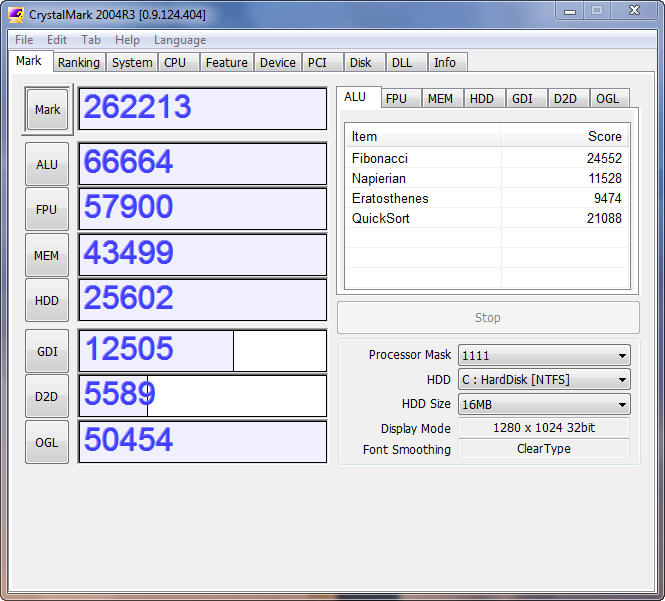Click the D2D progress bar showing 5589

pyautogui.click(x=203, y=396)
